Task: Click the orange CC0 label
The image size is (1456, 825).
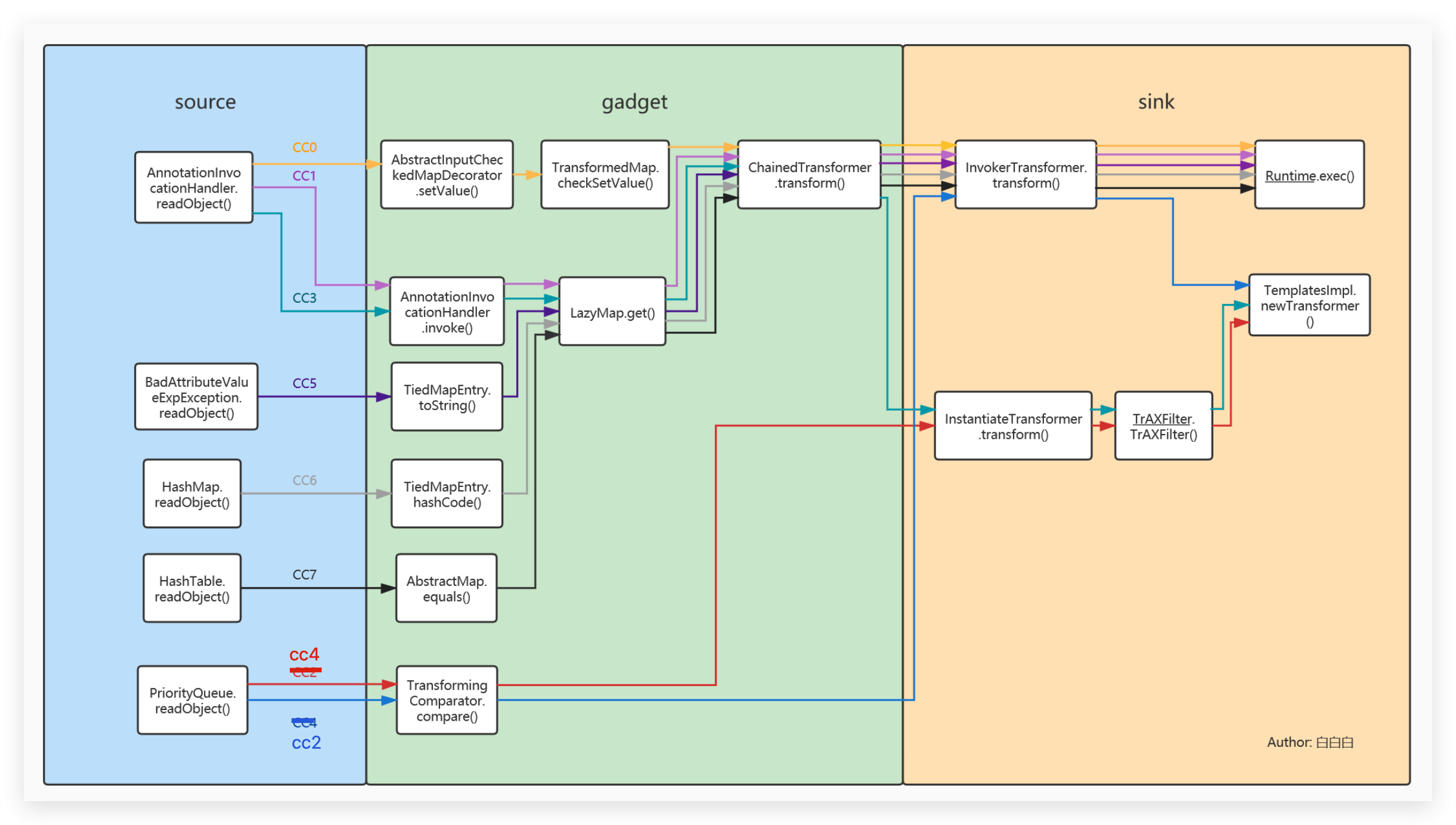Action: (304, 147)
